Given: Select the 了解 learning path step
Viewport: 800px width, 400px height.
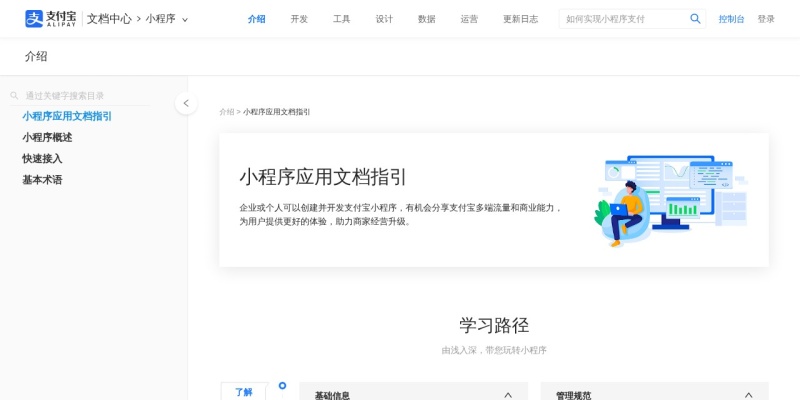Looking at the screenshot, I should click(x=244, y=392).
